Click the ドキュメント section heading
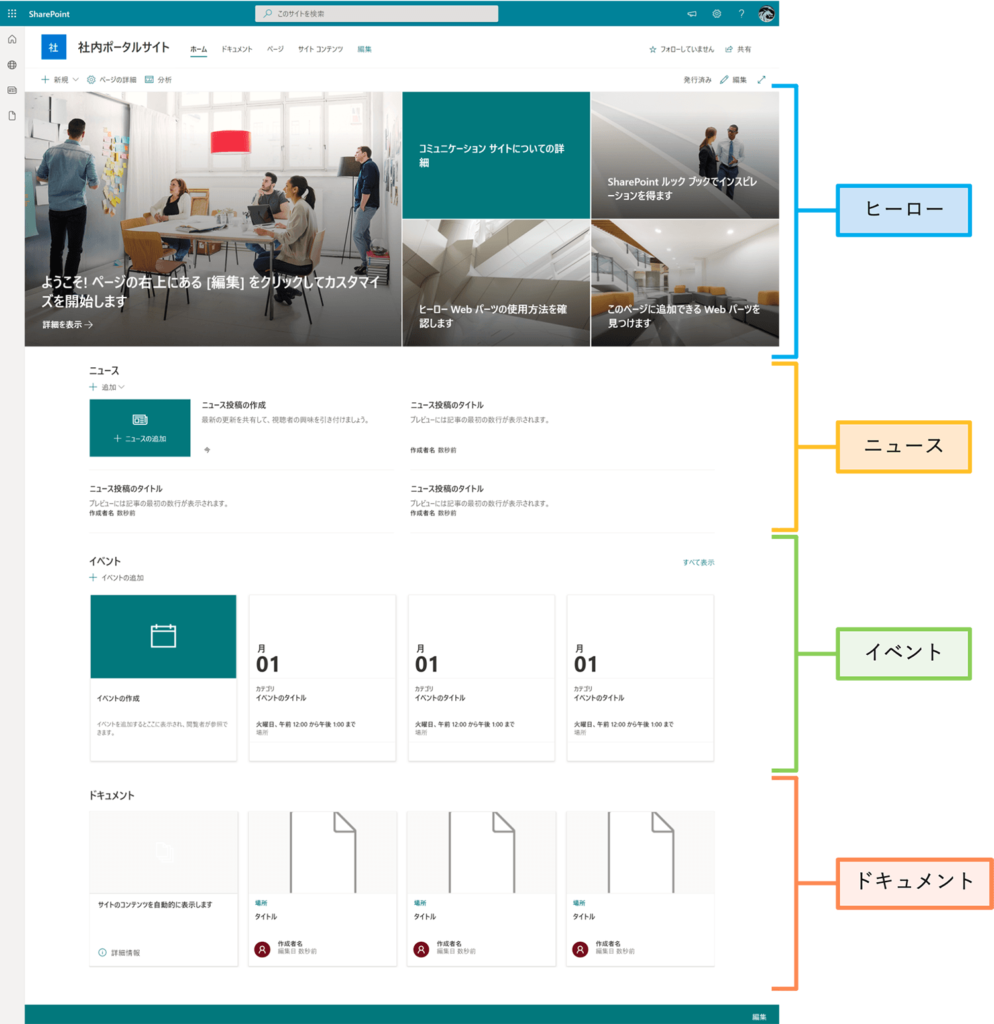Image resolution: width=994 pixels, height=1024 pixels. tap(112, 795)
